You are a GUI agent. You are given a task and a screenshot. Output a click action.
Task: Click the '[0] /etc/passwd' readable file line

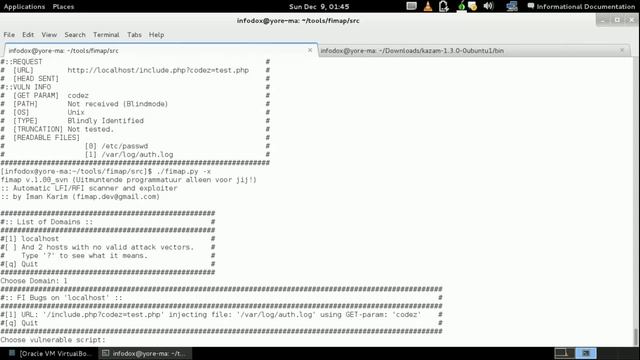tap(116, 146)
